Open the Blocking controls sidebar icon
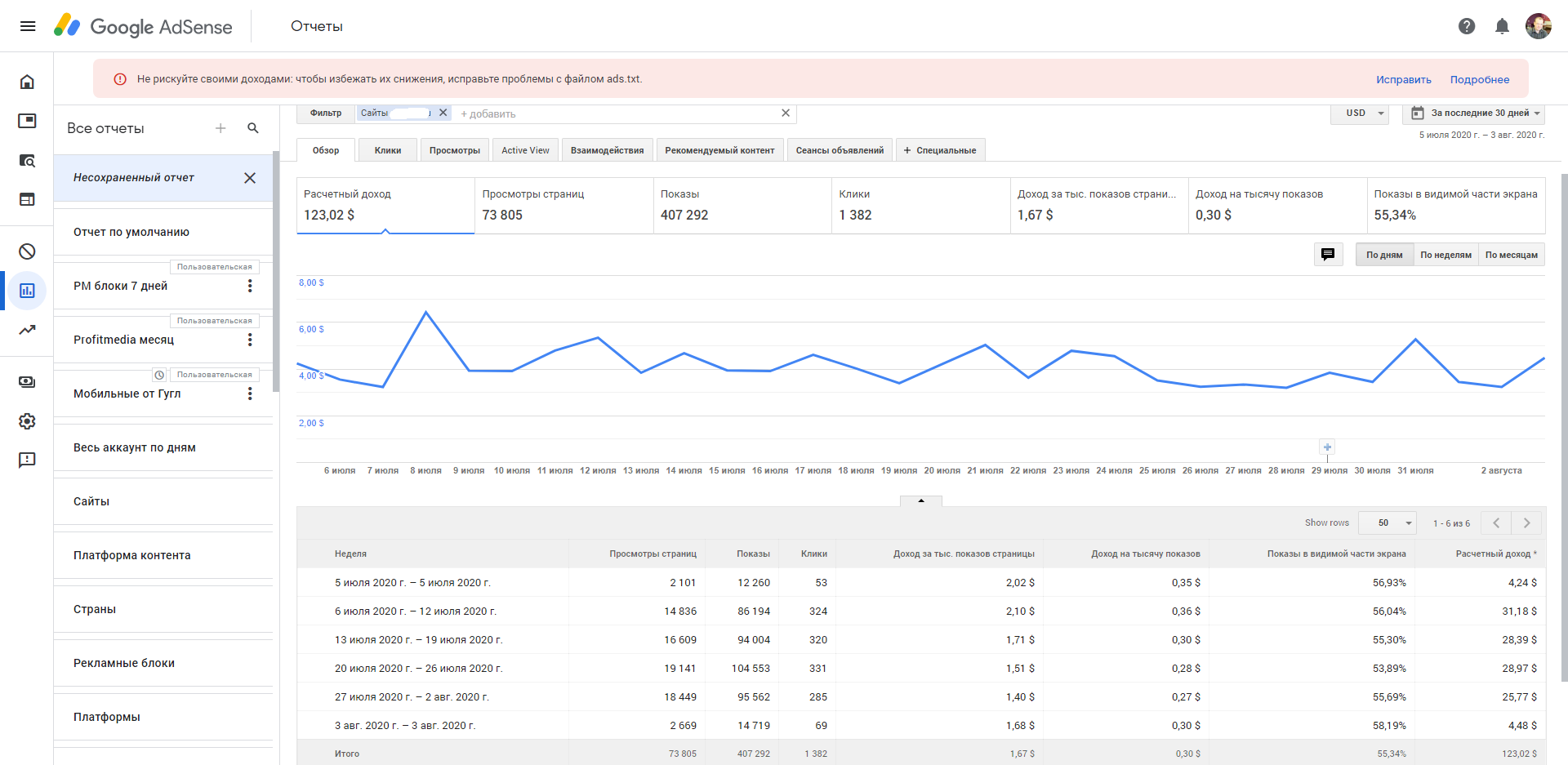 pyautogui.click(x=27, y=251)
